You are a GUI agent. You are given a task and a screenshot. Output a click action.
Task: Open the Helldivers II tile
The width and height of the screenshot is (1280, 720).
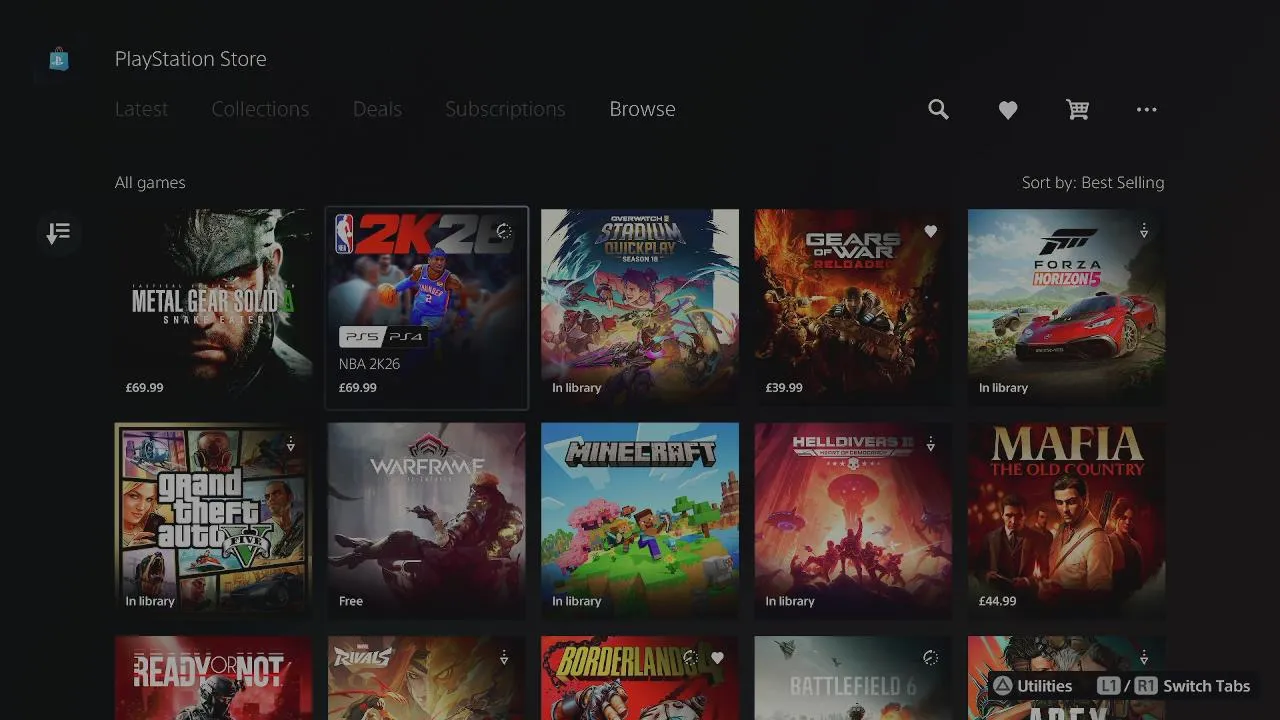pos(853,520)
